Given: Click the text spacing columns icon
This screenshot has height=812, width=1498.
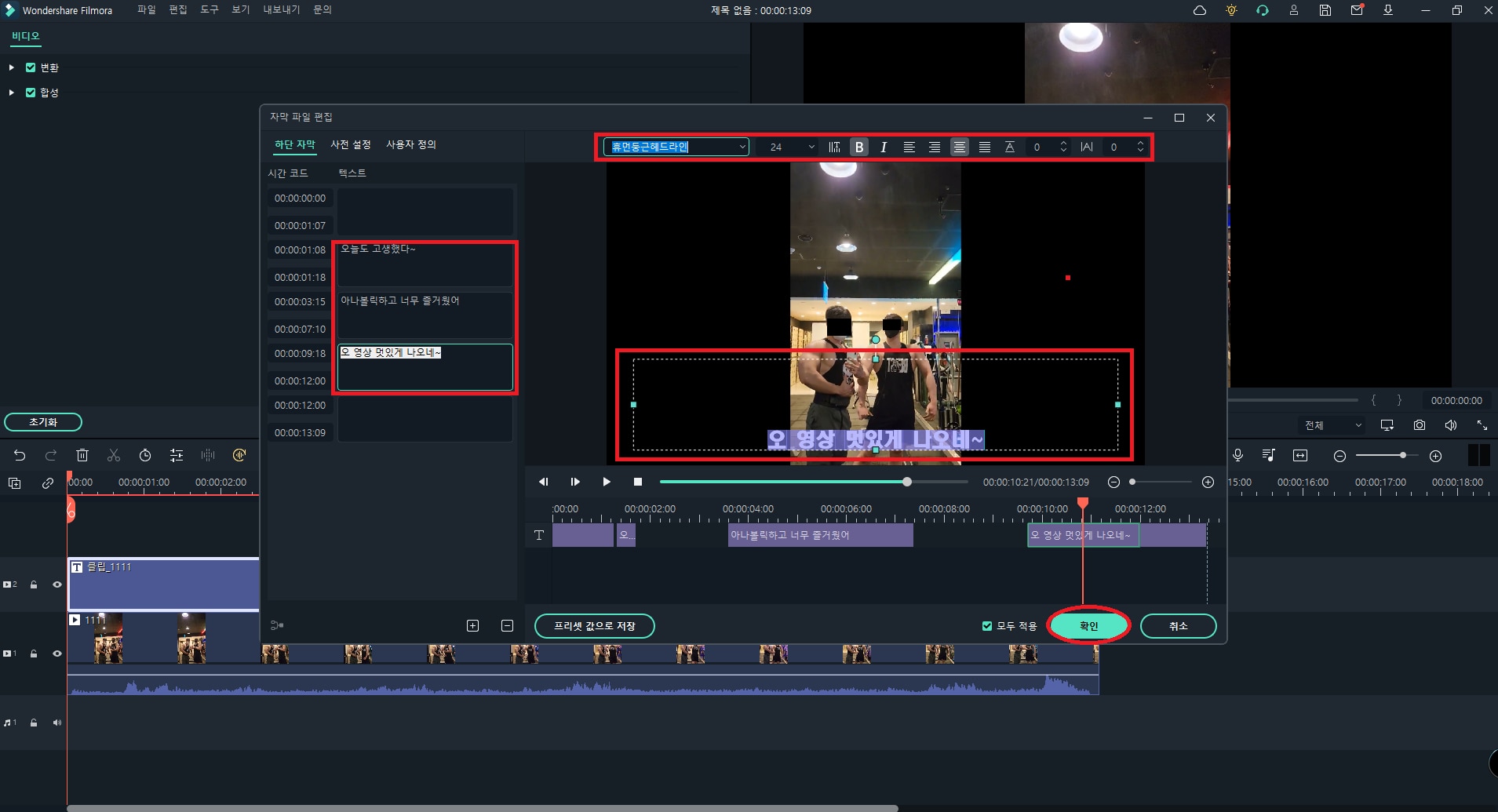Looking at the screenshot, I should coord(834,147).
